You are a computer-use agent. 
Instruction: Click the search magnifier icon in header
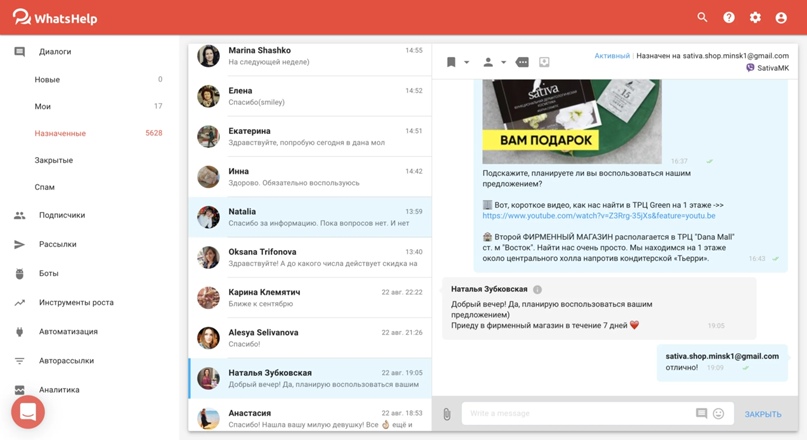tap(702, 17)
